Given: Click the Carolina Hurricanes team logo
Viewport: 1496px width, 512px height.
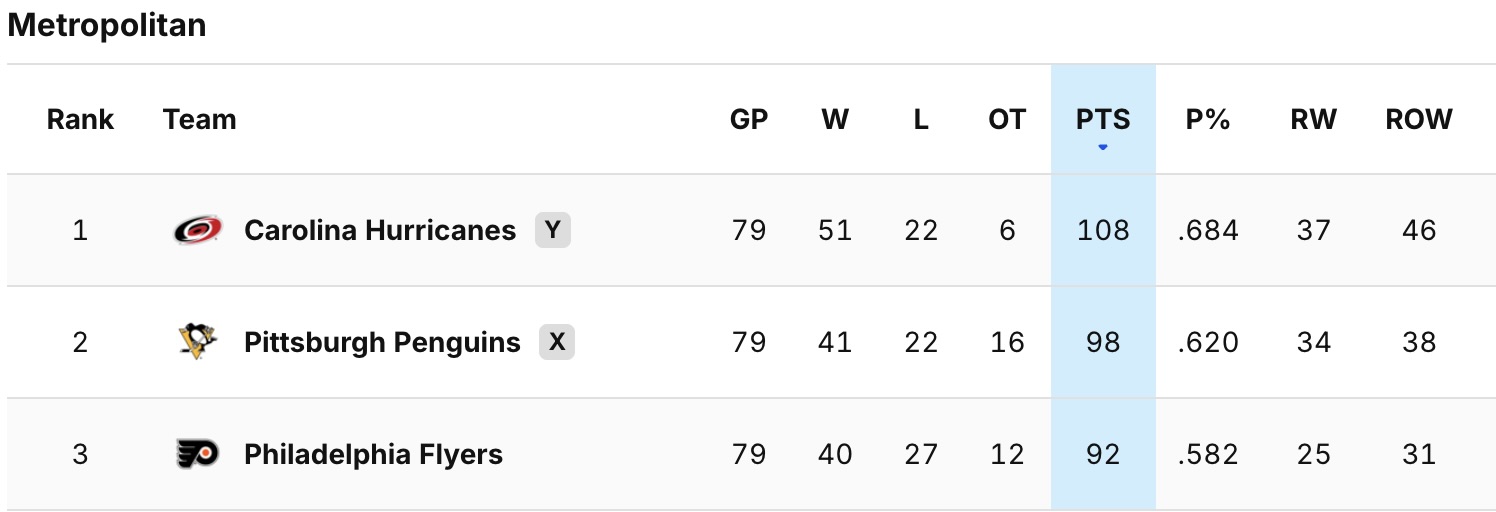Looking at the screenshot, I should 198,231.
